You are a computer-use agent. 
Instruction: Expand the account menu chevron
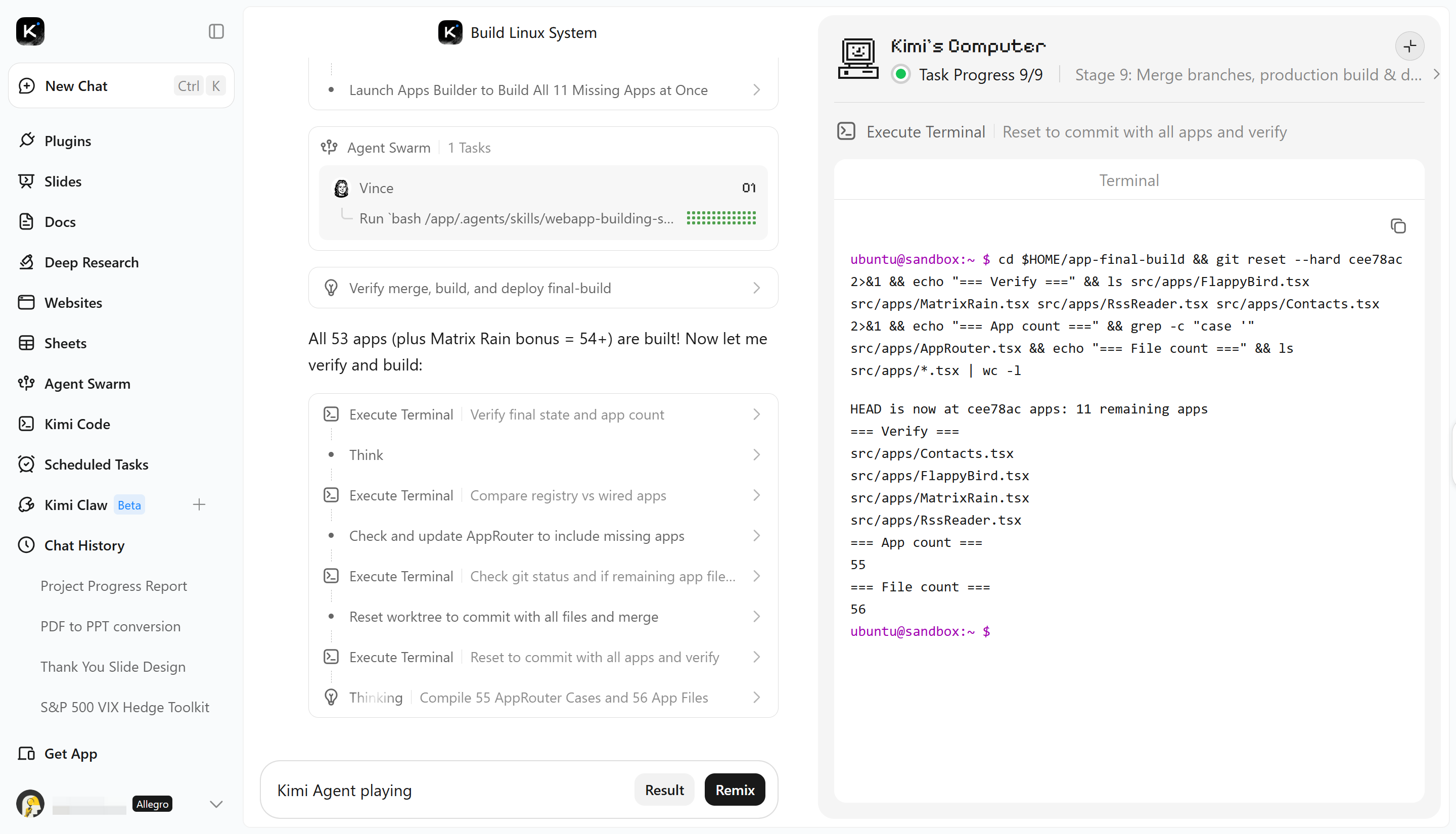coord(216,804)
